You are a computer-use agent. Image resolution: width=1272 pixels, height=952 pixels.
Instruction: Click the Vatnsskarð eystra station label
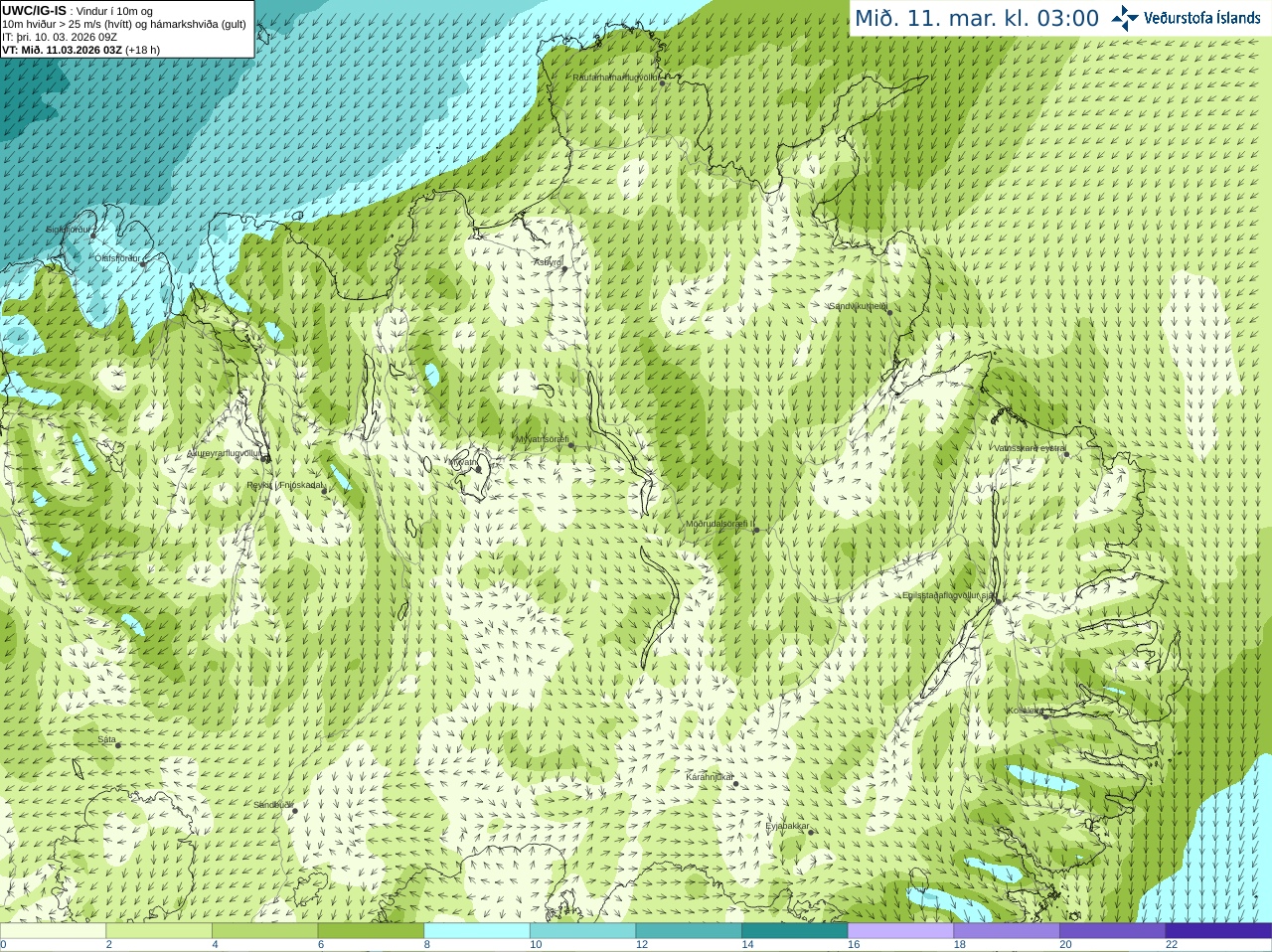(x=1031, y=448)
